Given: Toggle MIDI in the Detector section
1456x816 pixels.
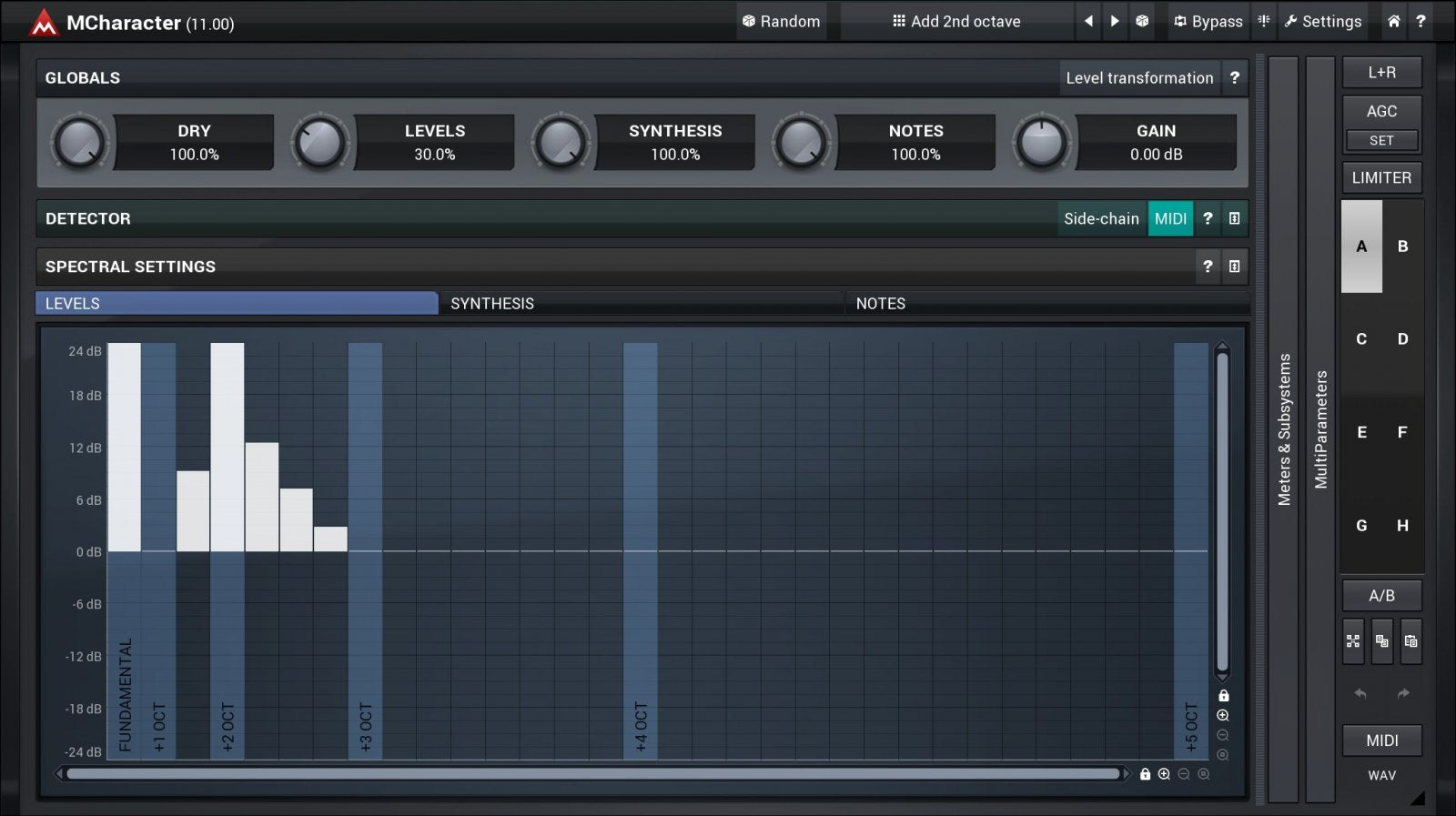Looking at the screenshot, I should 1170,218.
